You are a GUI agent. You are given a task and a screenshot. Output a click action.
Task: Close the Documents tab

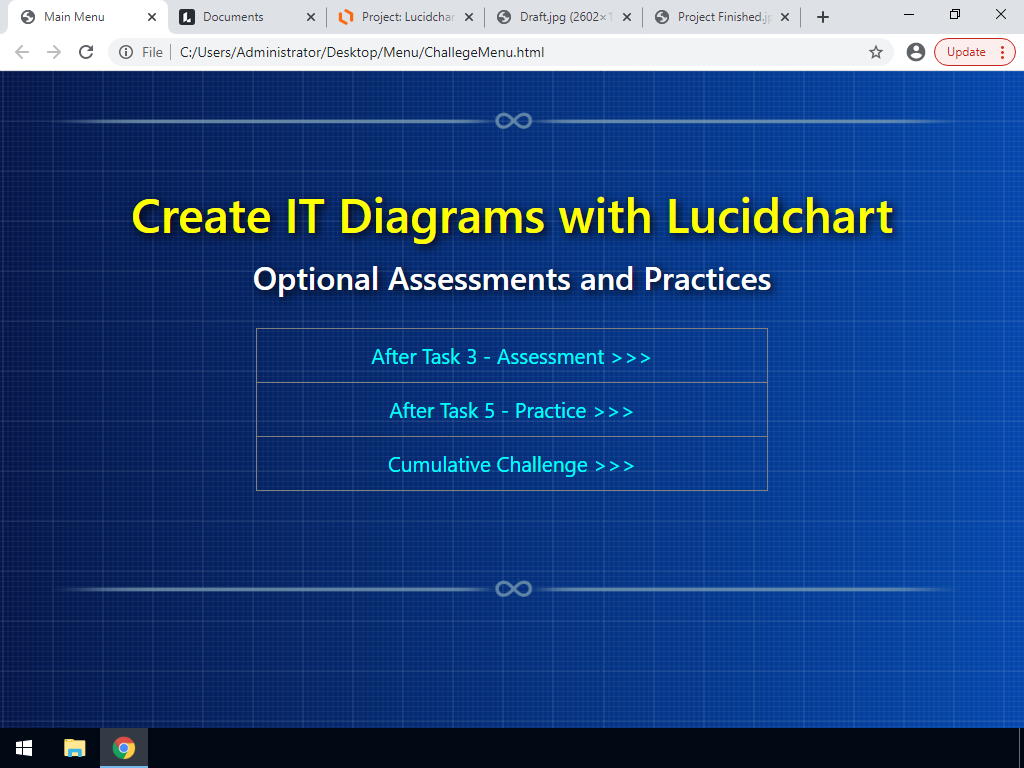coord(311,17)
